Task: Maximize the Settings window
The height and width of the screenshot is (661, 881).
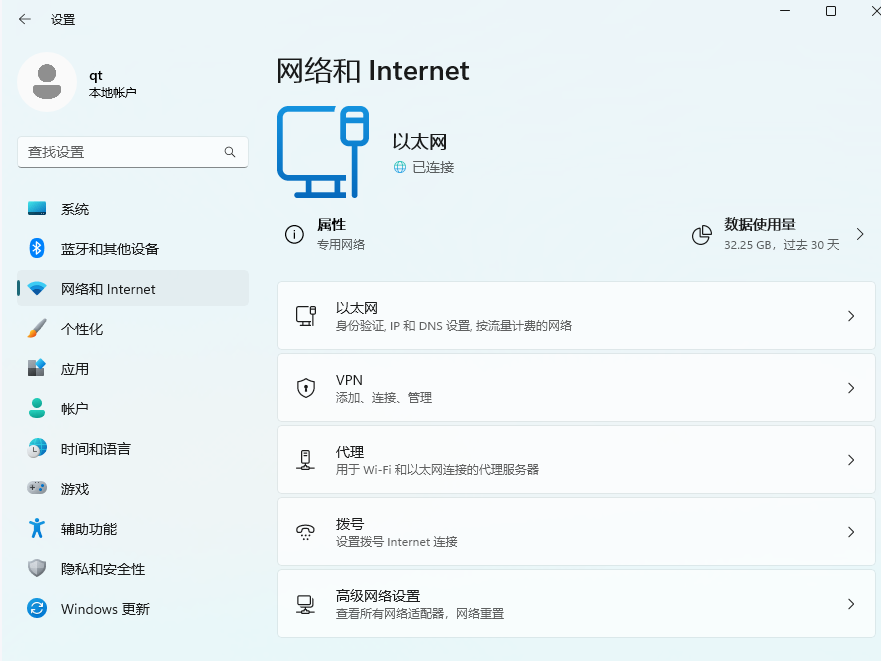Action: click(x=831, y=11)
